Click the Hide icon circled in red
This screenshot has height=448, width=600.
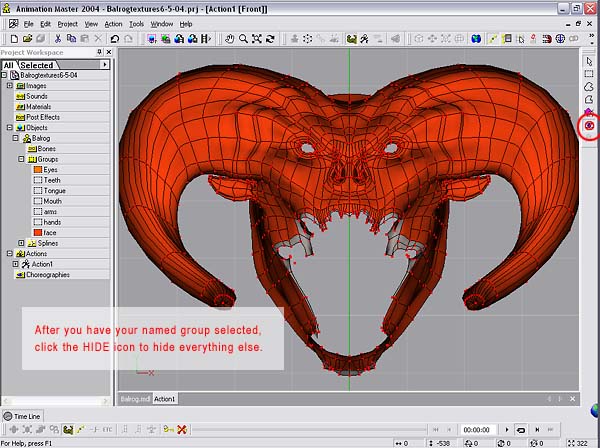coord(589,126)
